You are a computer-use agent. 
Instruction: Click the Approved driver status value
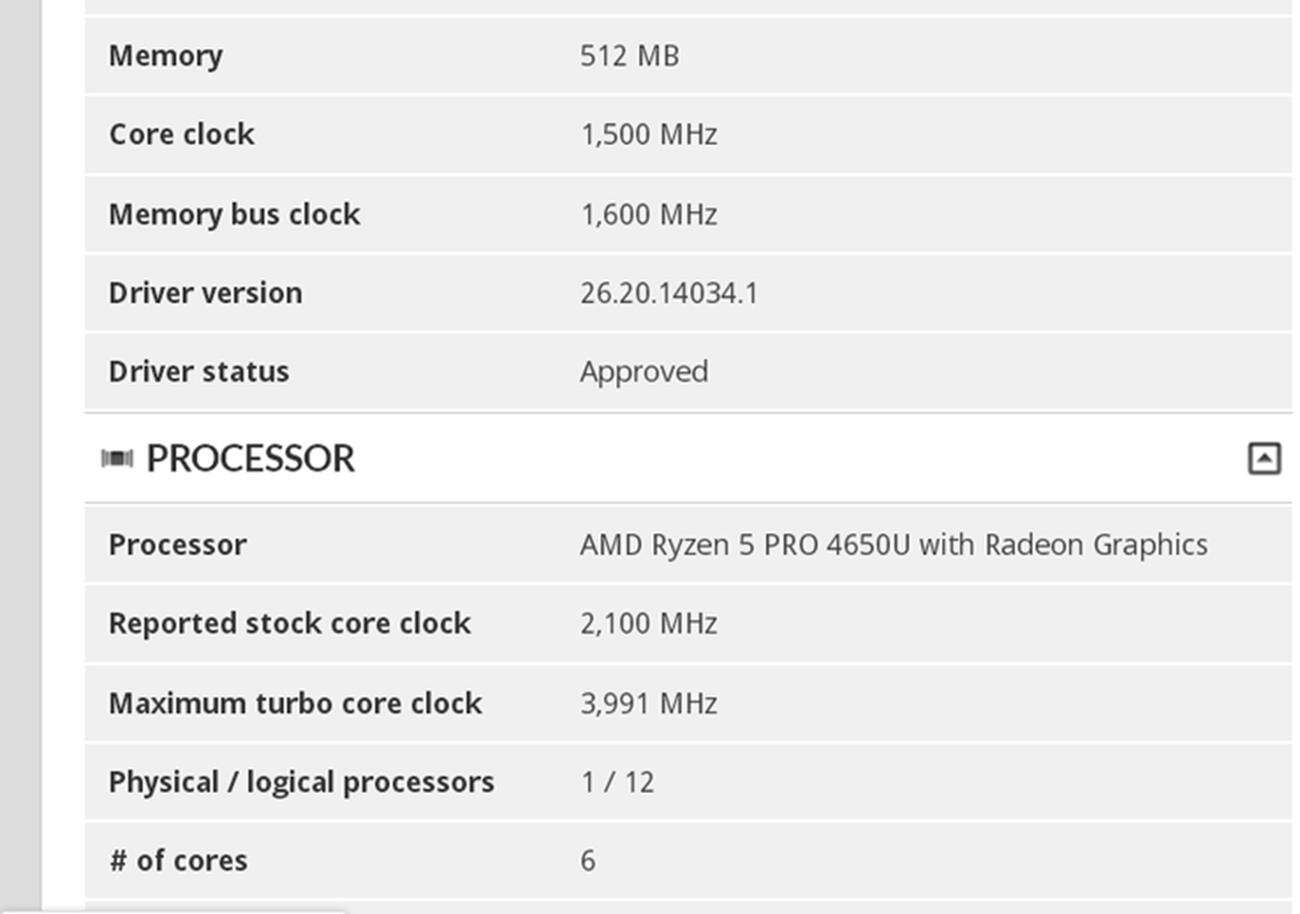pos(643,371)
